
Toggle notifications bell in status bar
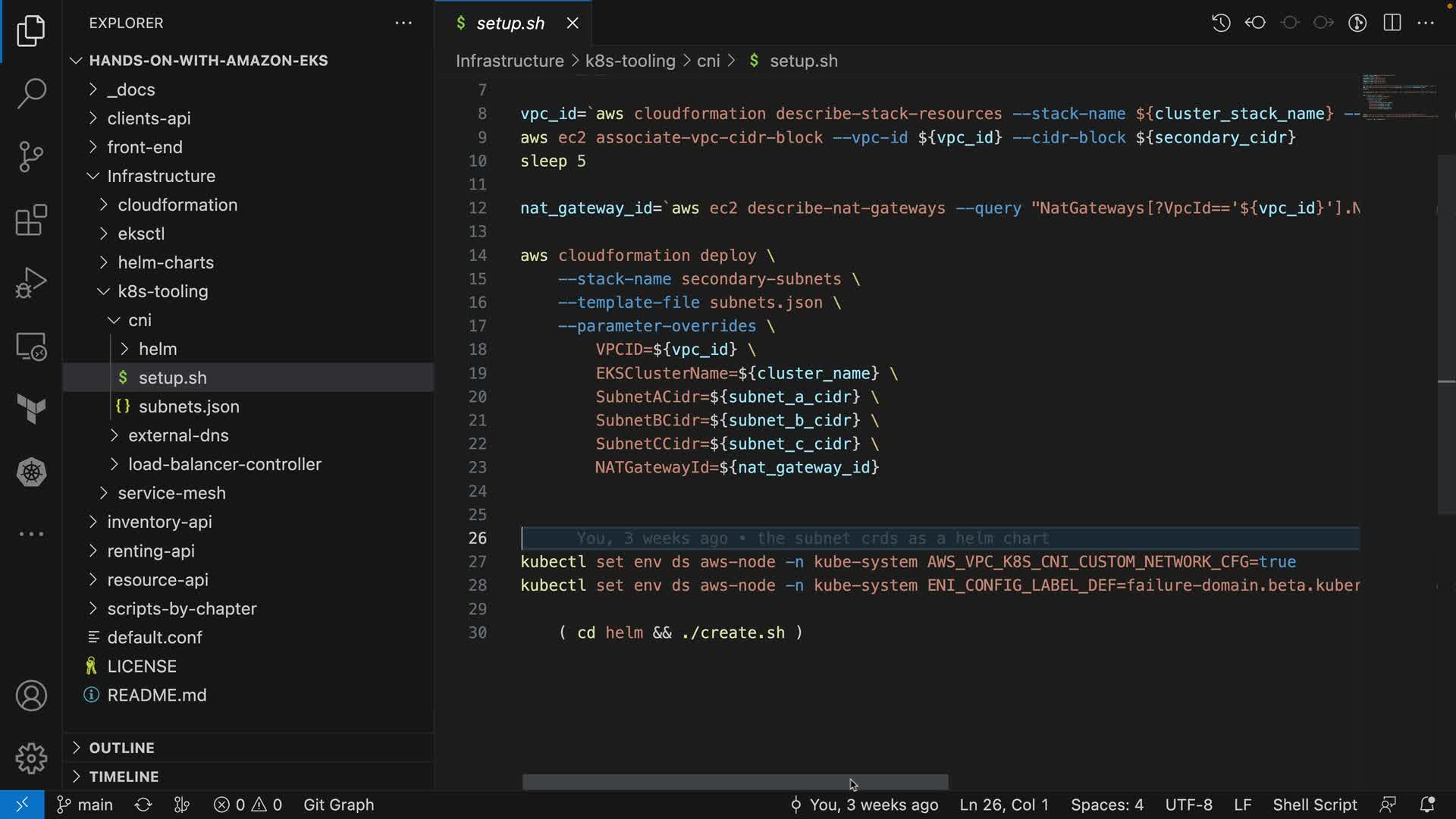point(1427,805)
